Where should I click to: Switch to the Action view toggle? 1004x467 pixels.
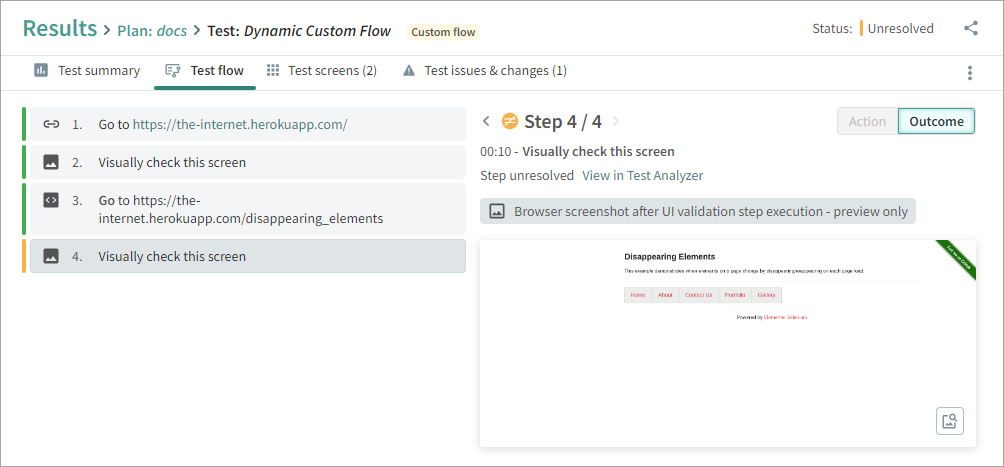click(867, 122)
